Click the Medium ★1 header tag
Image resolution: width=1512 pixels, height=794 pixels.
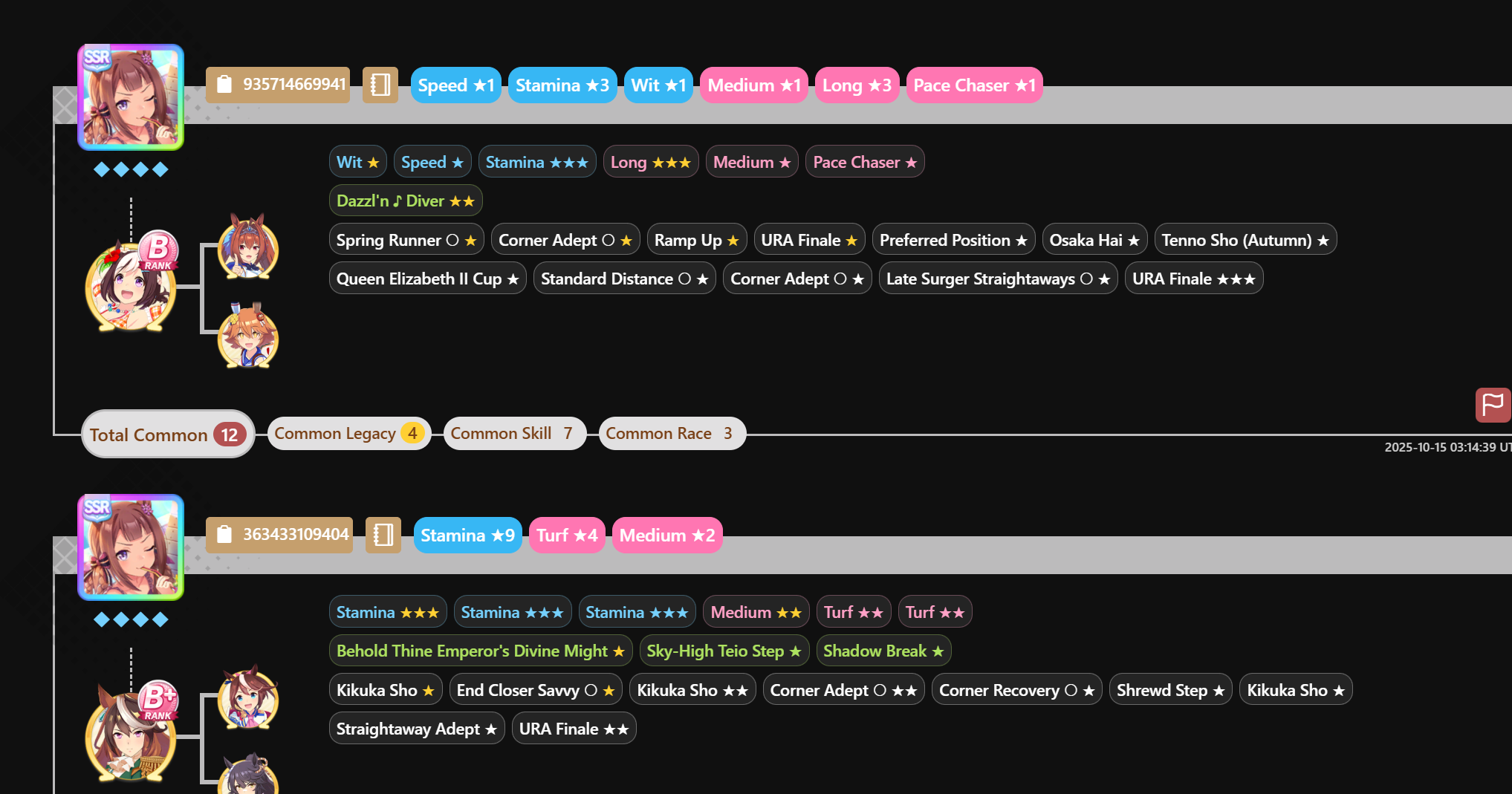(x=754, y=85)
